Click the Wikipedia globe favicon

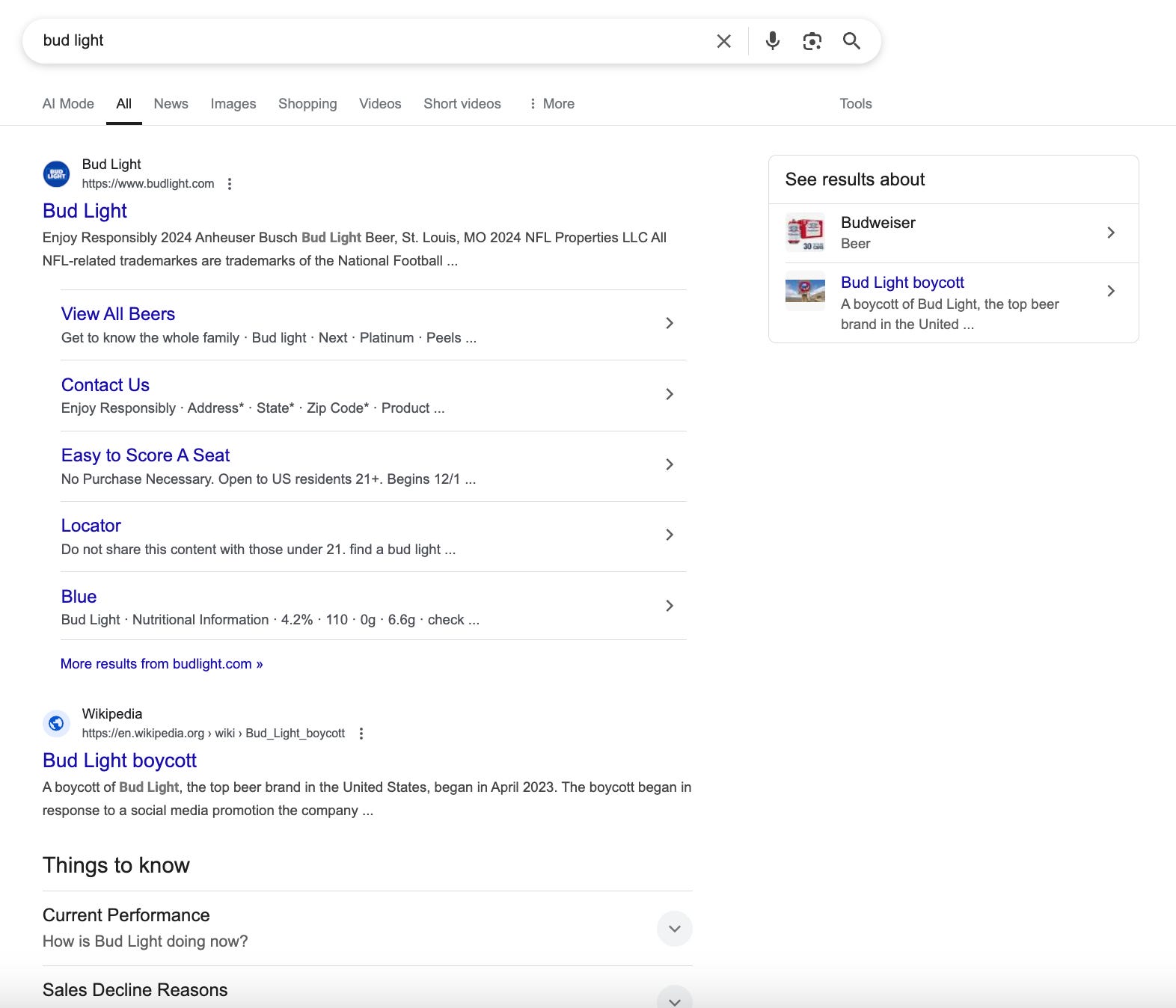coord(56,723)
